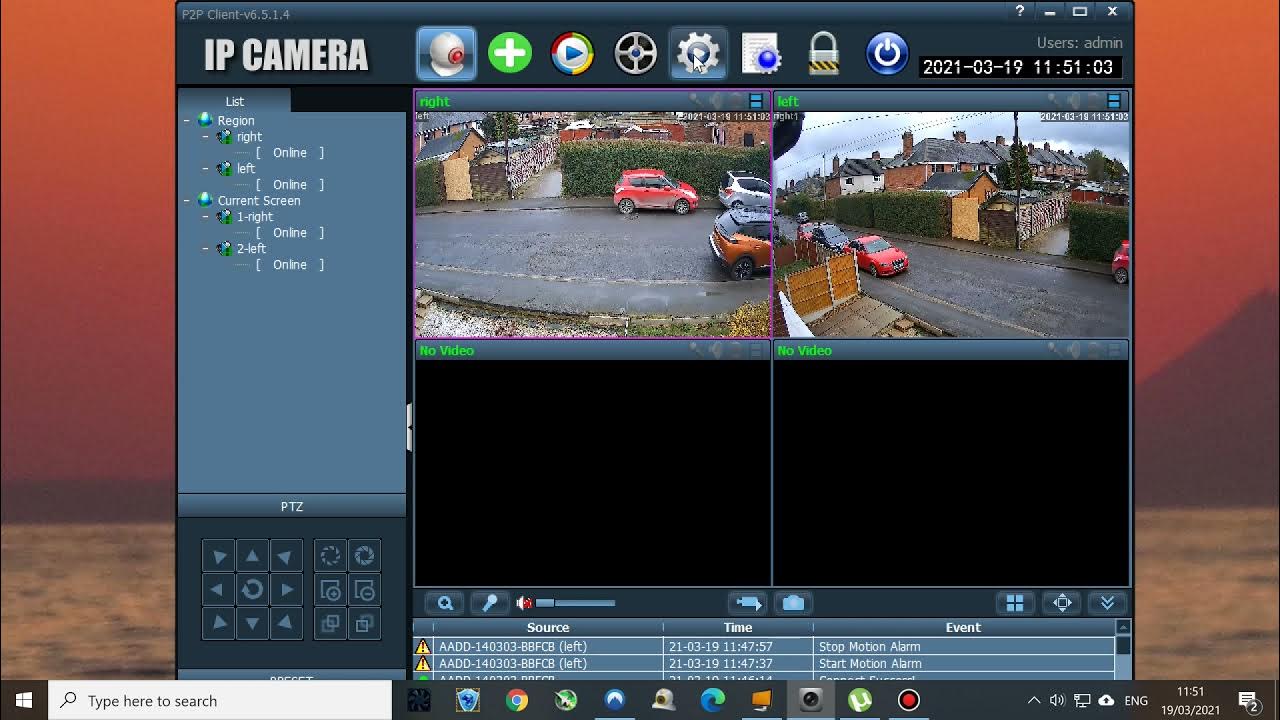Screen dimensions: 1280x720
Task: Click the Event column header
Action: [x=963, y=628]
